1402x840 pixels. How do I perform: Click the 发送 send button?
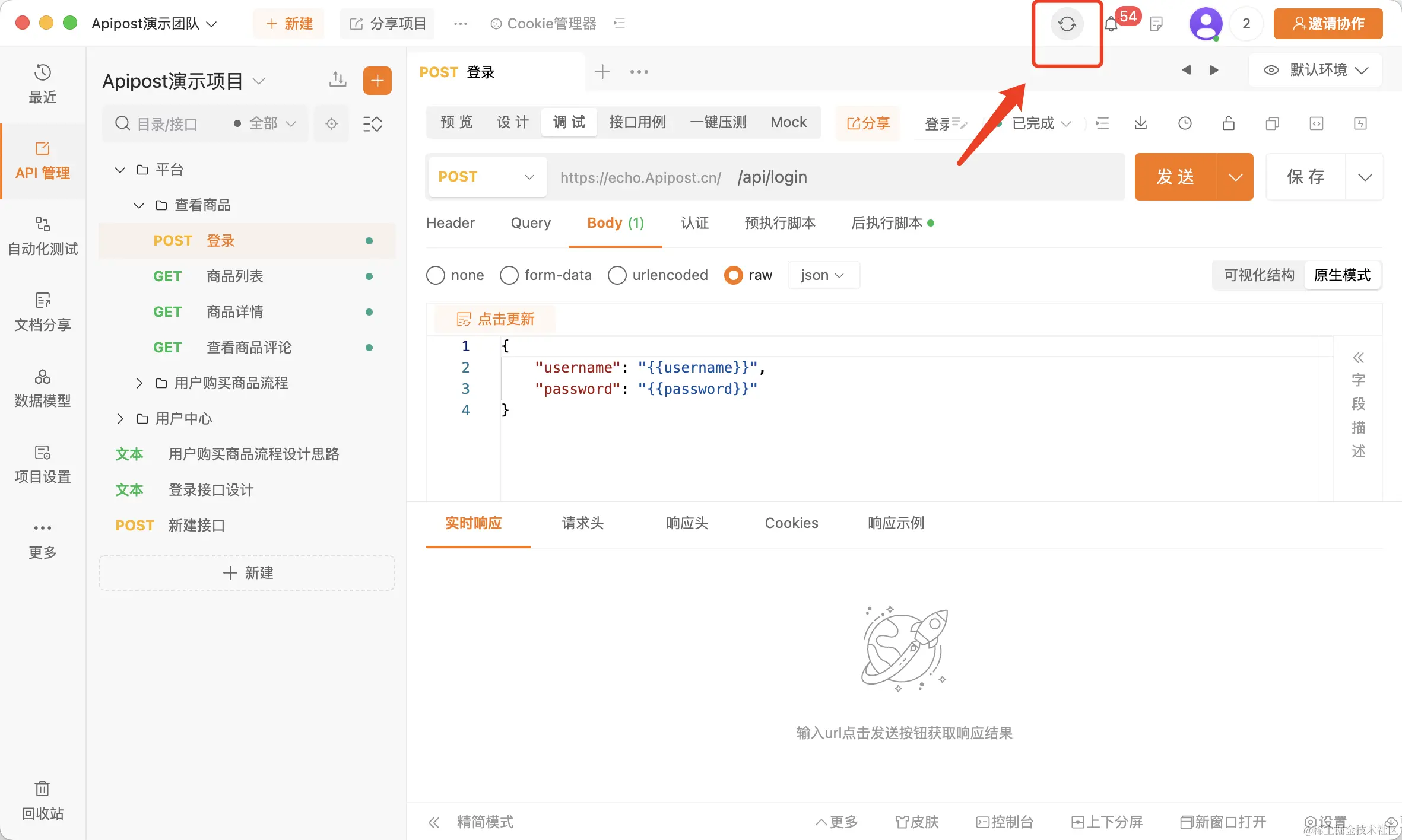point(1175,177)
